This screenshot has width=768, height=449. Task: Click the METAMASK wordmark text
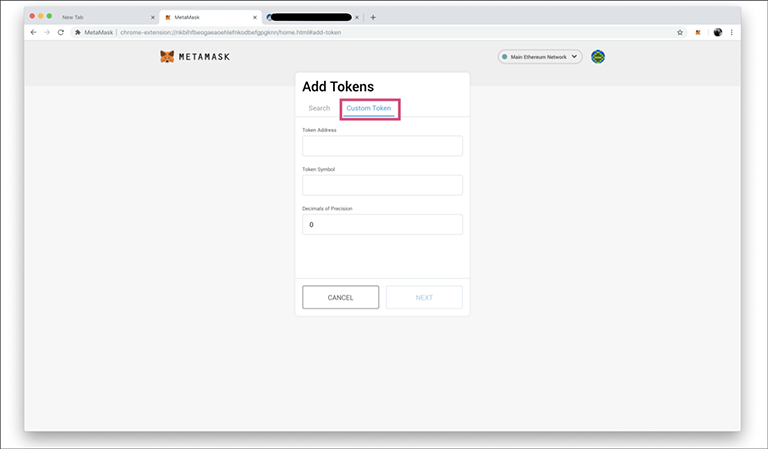(204, 57)
